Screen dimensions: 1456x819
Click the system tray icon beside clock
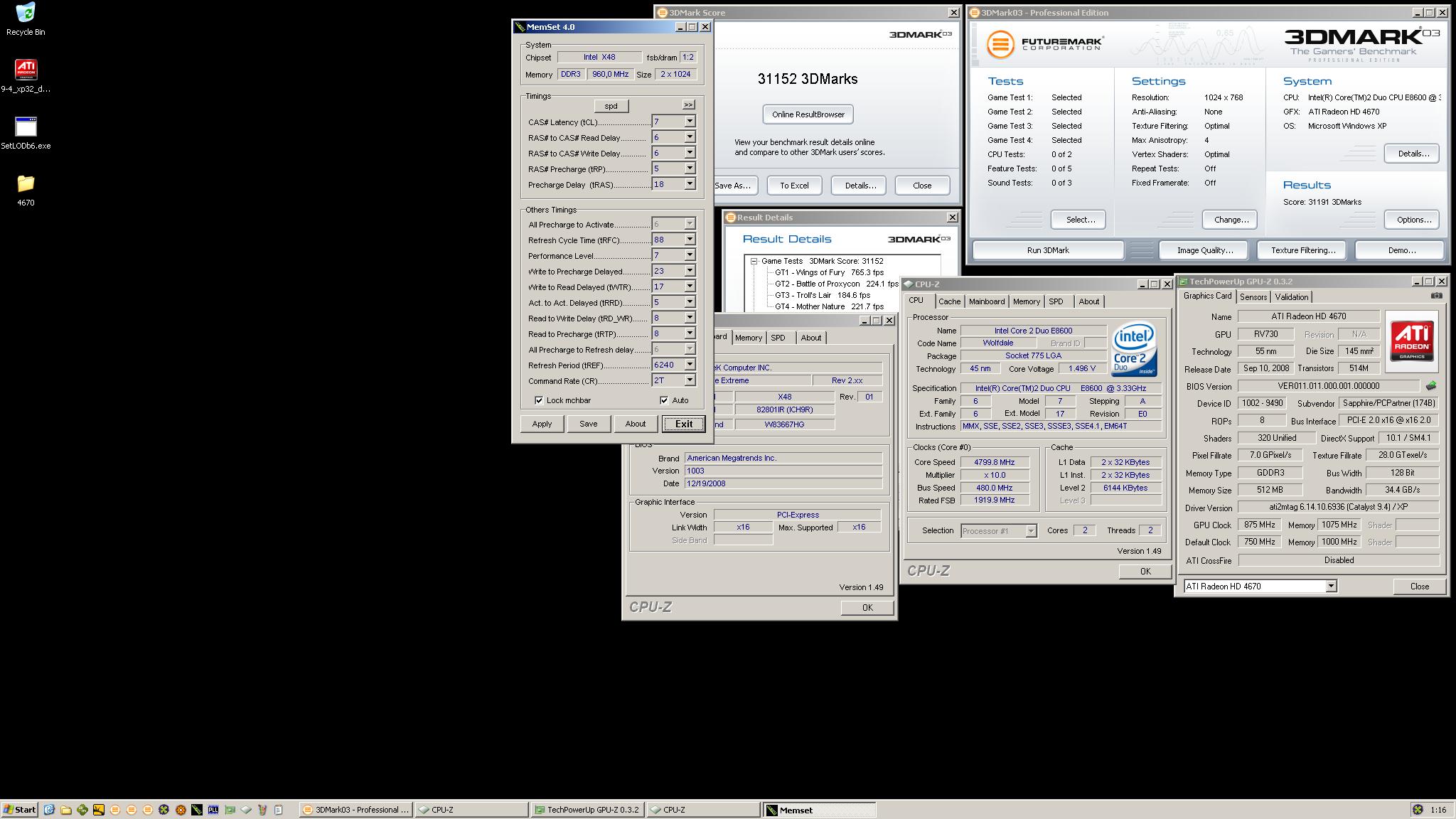click(x=1418, y=810)
